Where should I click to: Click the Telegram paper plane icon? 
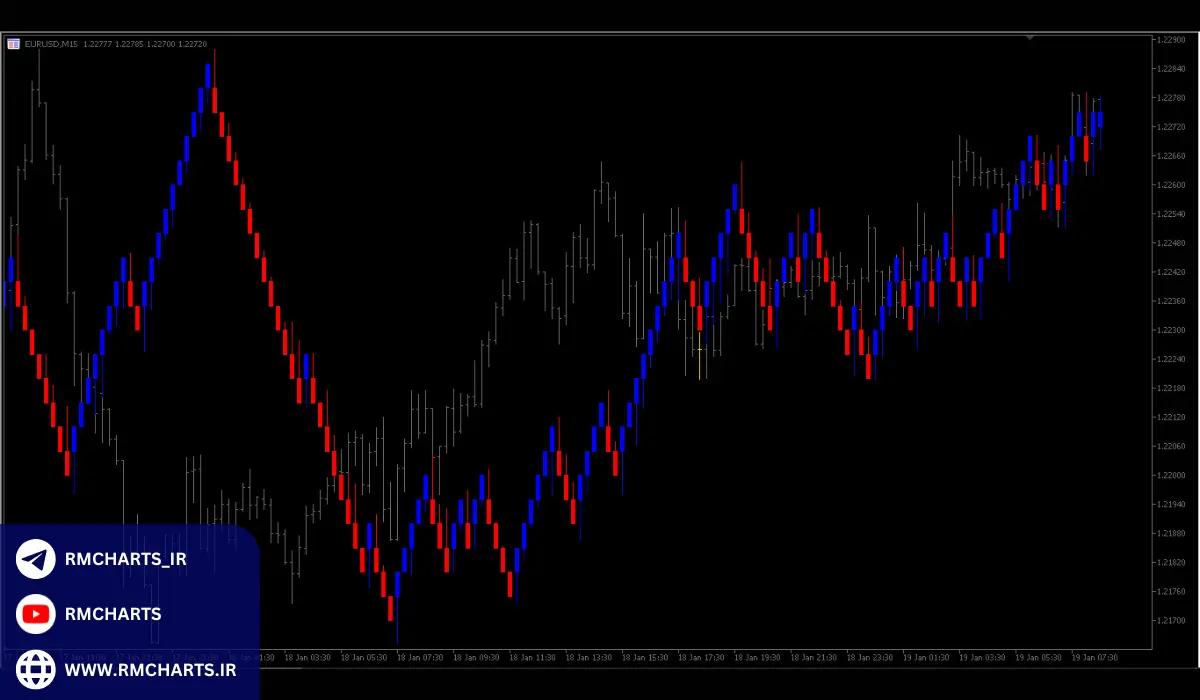click(x=36, y=559)
